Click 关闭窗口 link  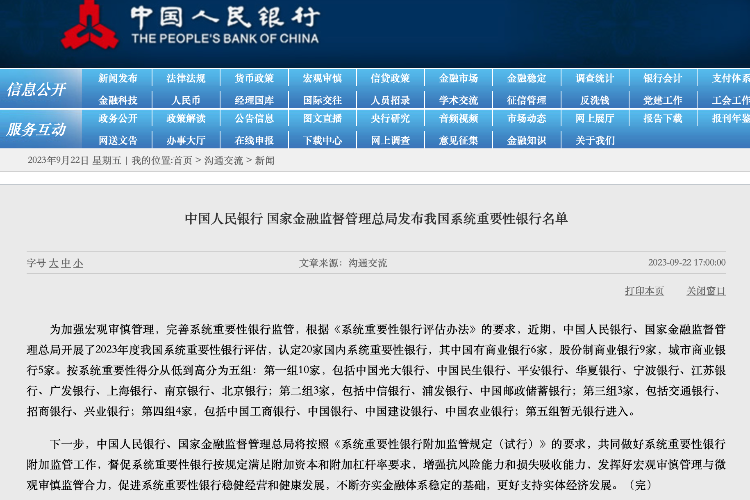706,291
